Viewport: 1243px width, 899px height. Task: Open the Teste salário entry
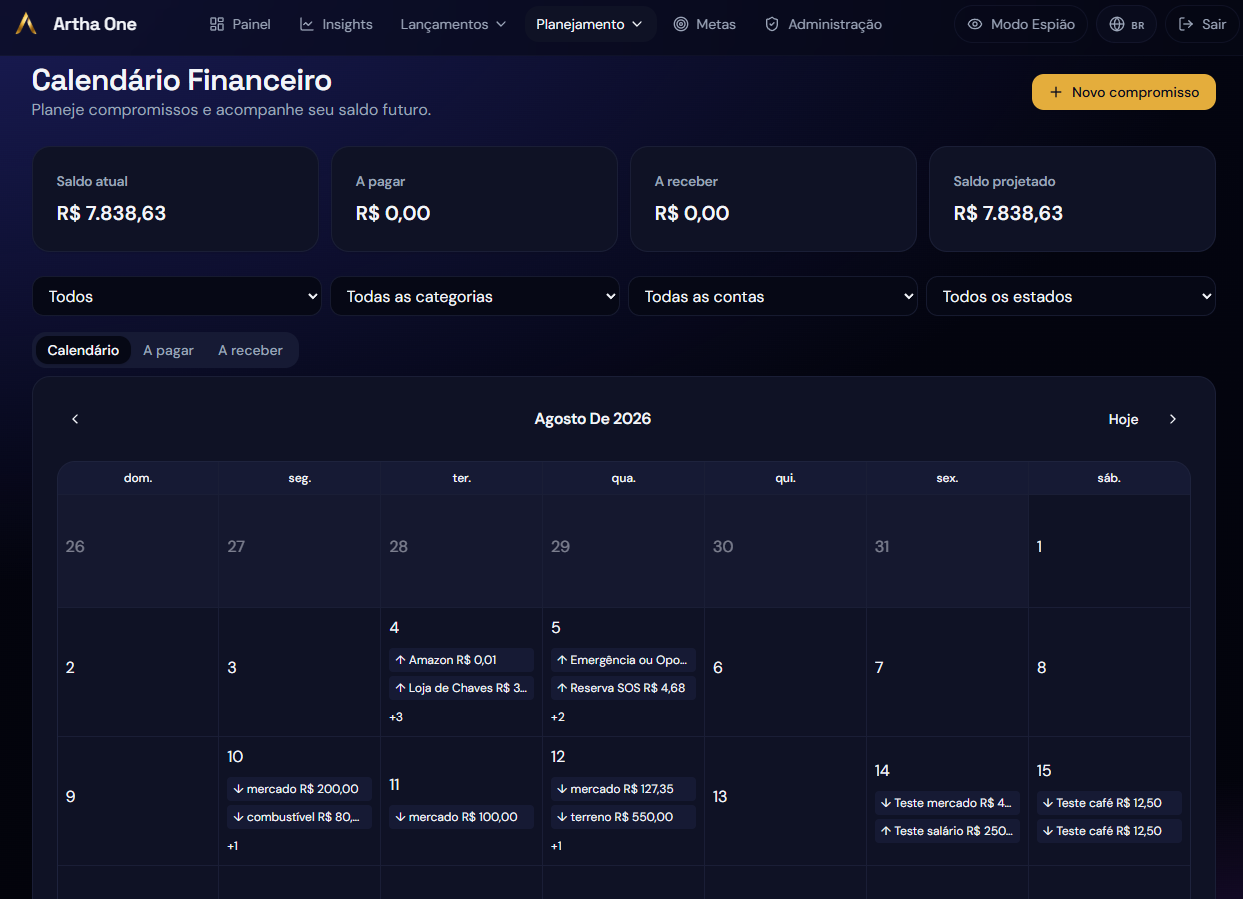947,831
